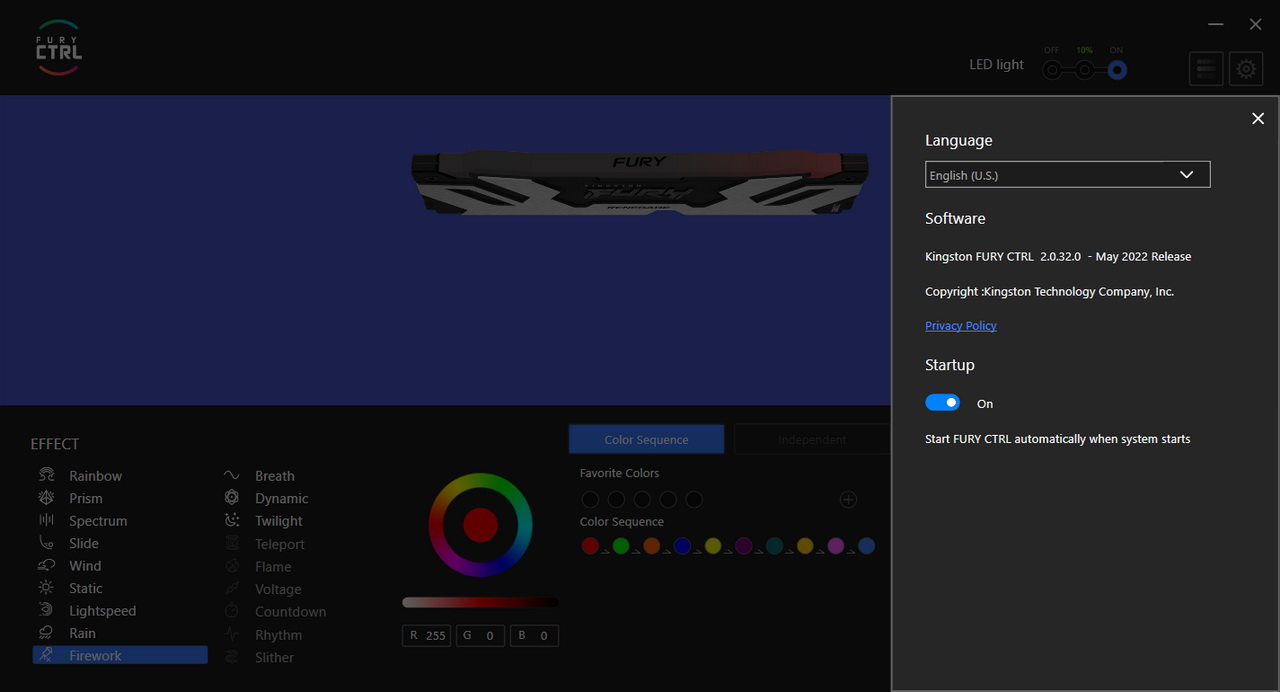
Task: Click the B value field
Action: coord(534,635)
